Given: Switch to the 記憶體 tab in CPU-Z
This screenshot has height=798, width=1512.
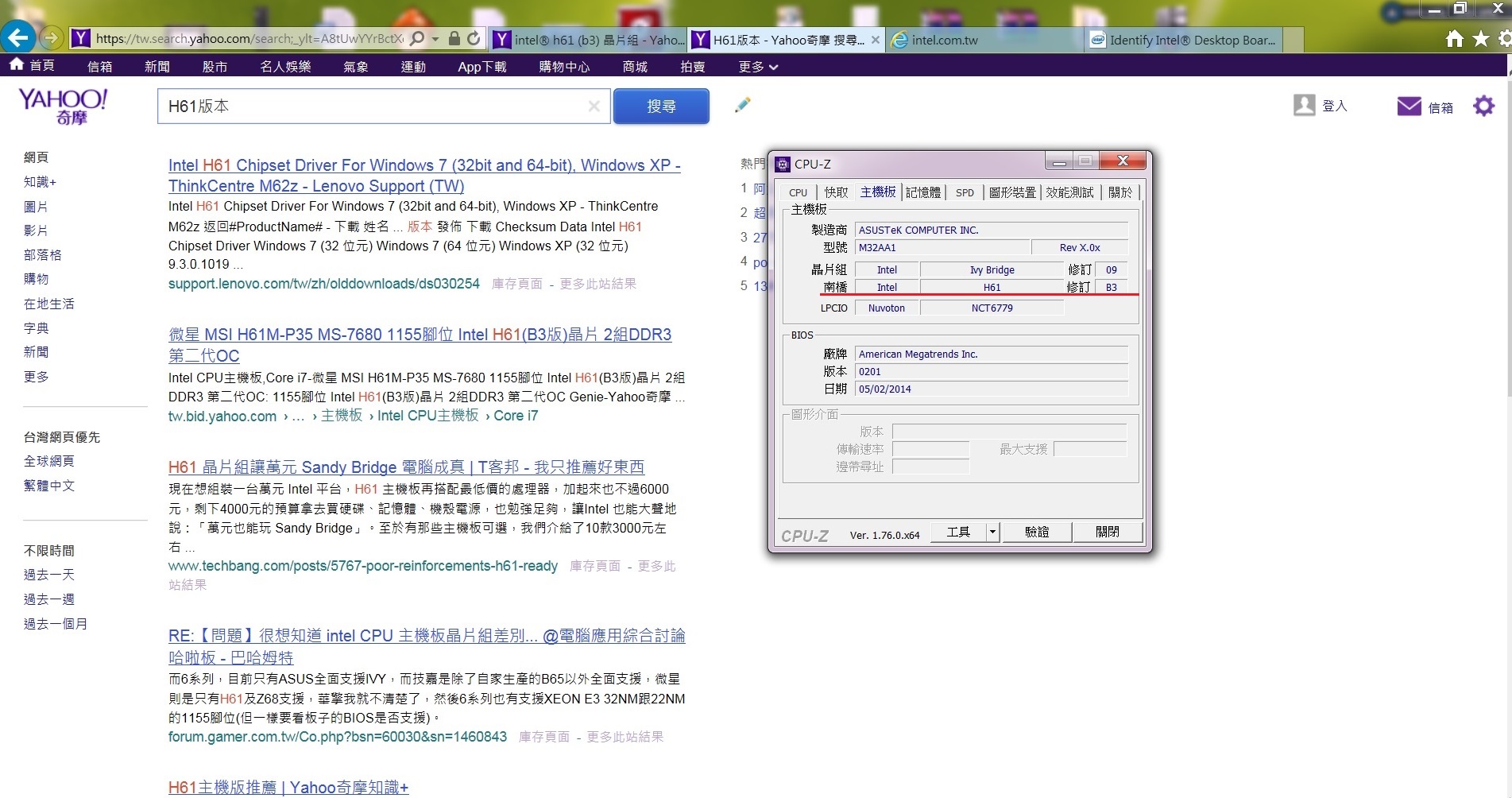Looking at the screenshot, I should point(922,192).
